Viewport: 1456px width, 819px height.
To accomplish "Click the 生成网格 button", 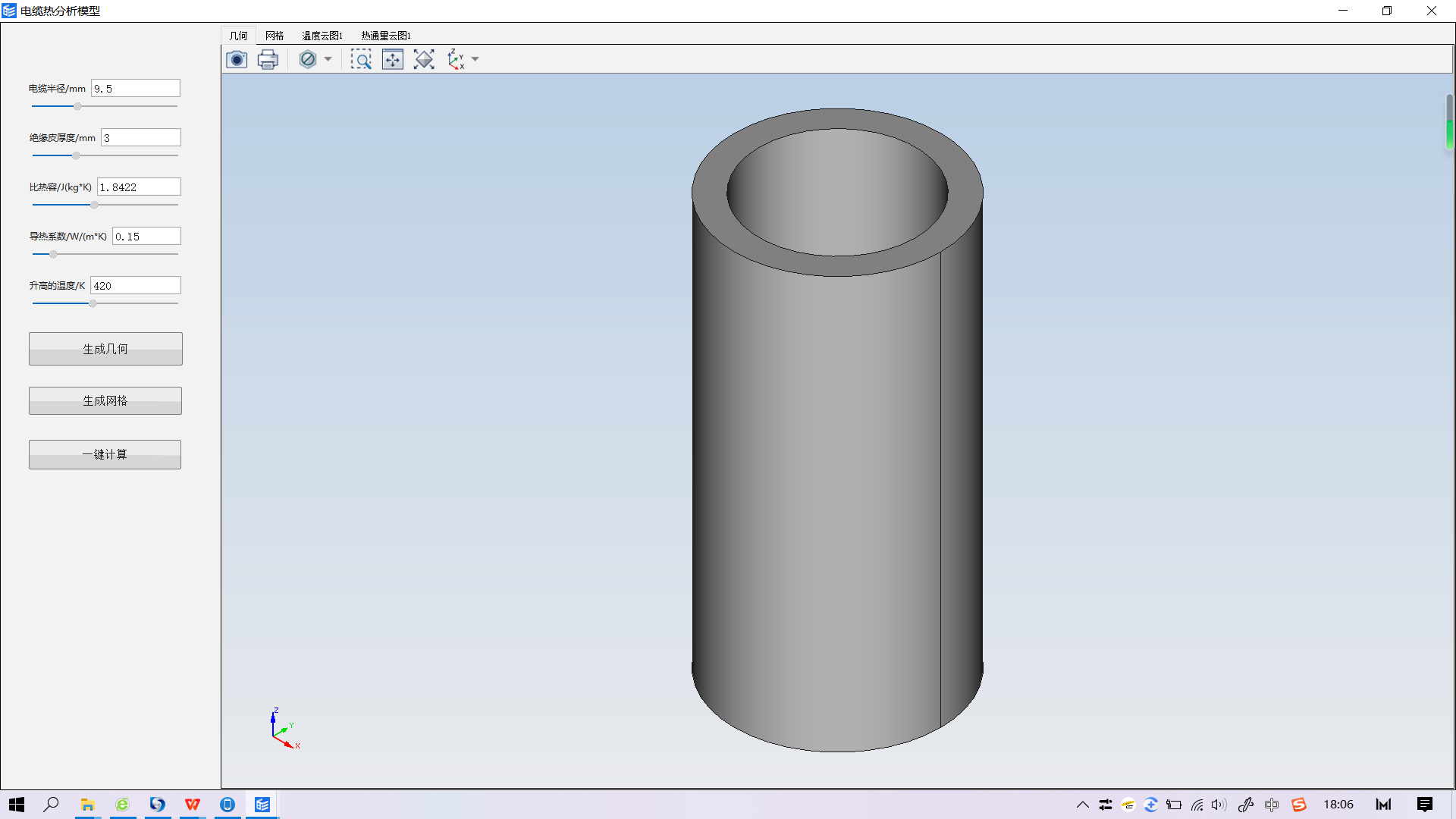I will 104,400.
